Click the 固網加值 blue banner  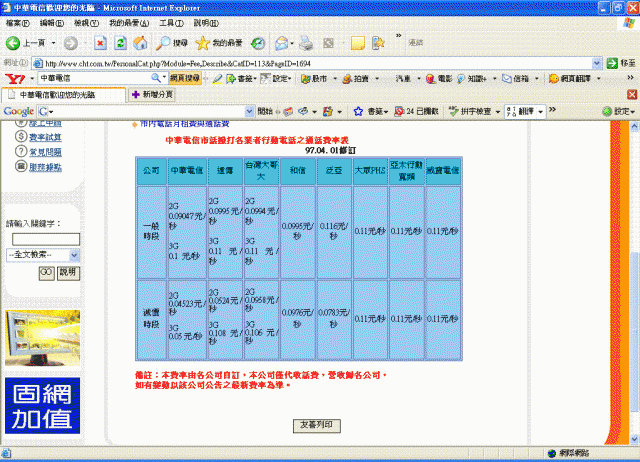coord(42,406)
